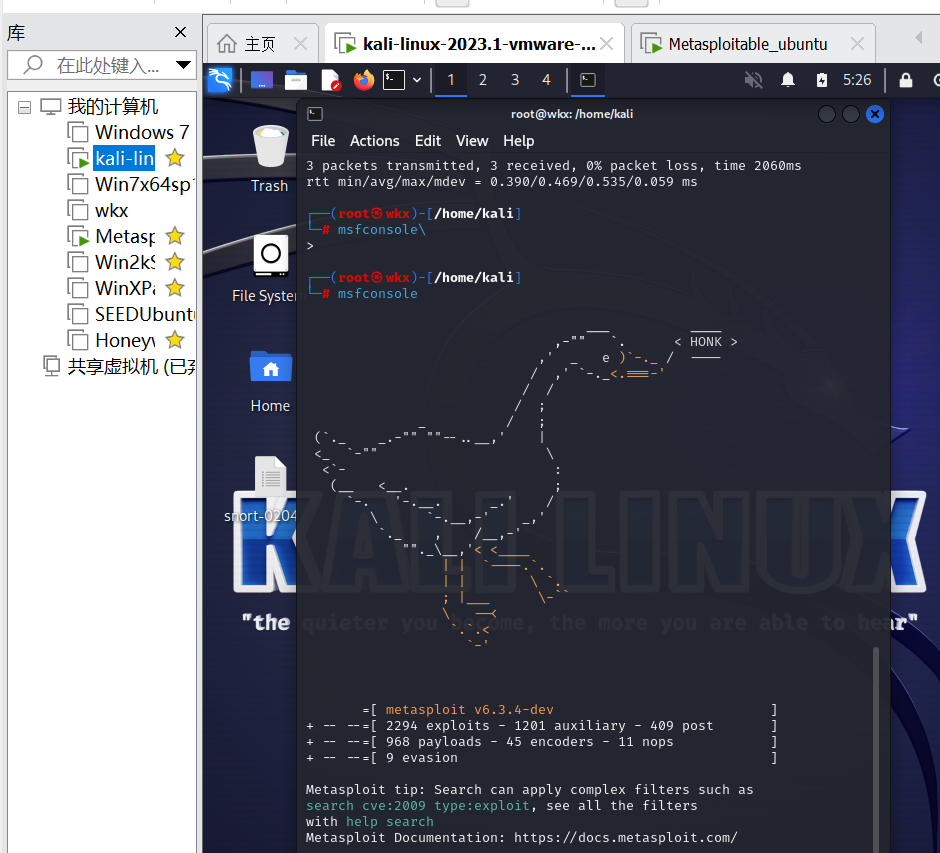The image size is (940, 853).
Task: Click the terminal title bar window icon
Action: click(x=315, y=114)
